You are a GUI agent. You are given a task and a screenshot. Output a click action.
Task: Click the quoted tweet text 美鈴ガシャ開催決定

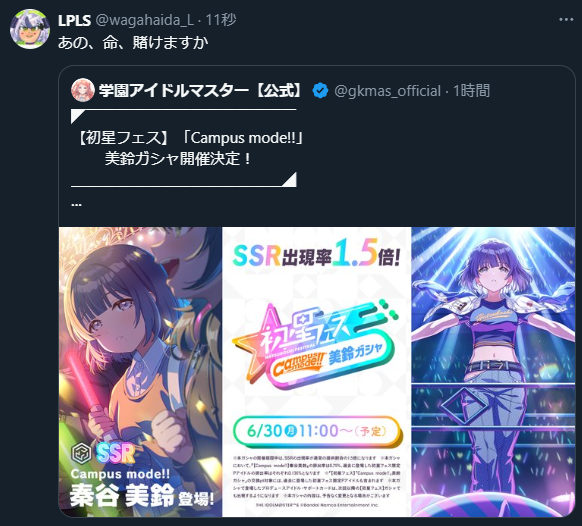[178, 159]
